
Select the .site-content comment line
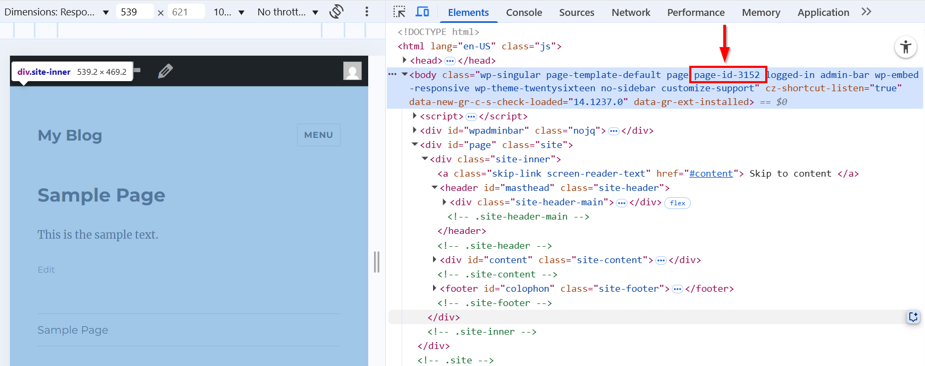point(497,274)
